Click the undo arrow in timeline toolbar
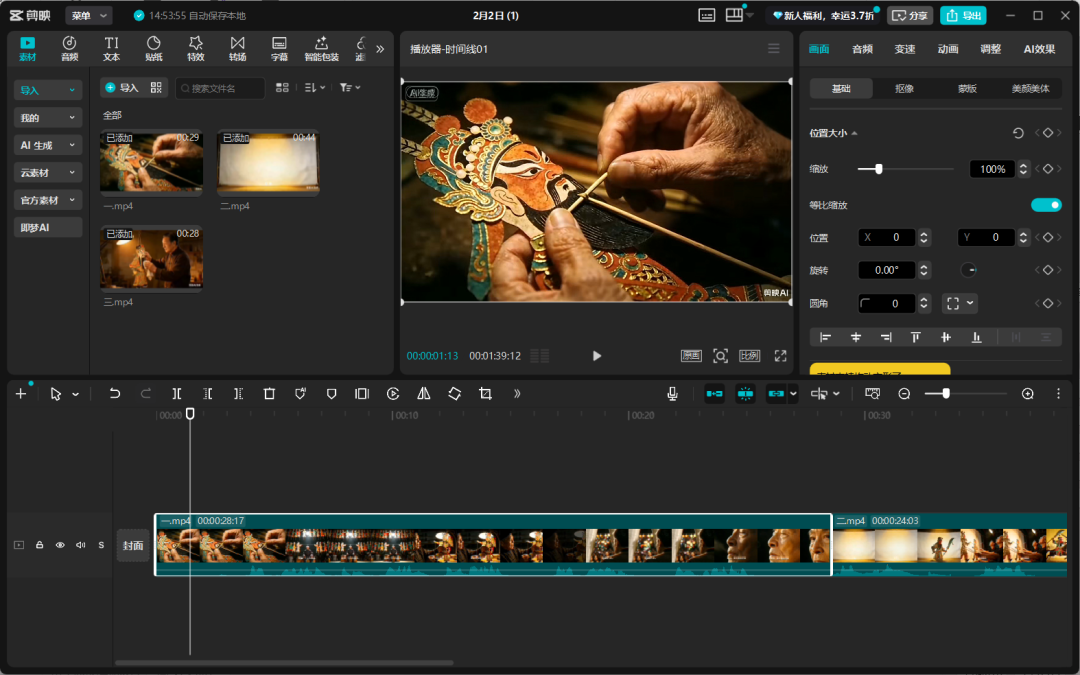Screen dimensions: 1080x675 pos(115,394)
